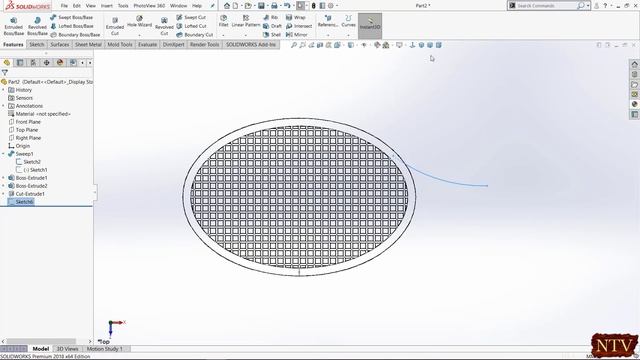
Task: Switch to the SOLIDWORKS Add-Ins tab
Action: click(x=251, y=44)
